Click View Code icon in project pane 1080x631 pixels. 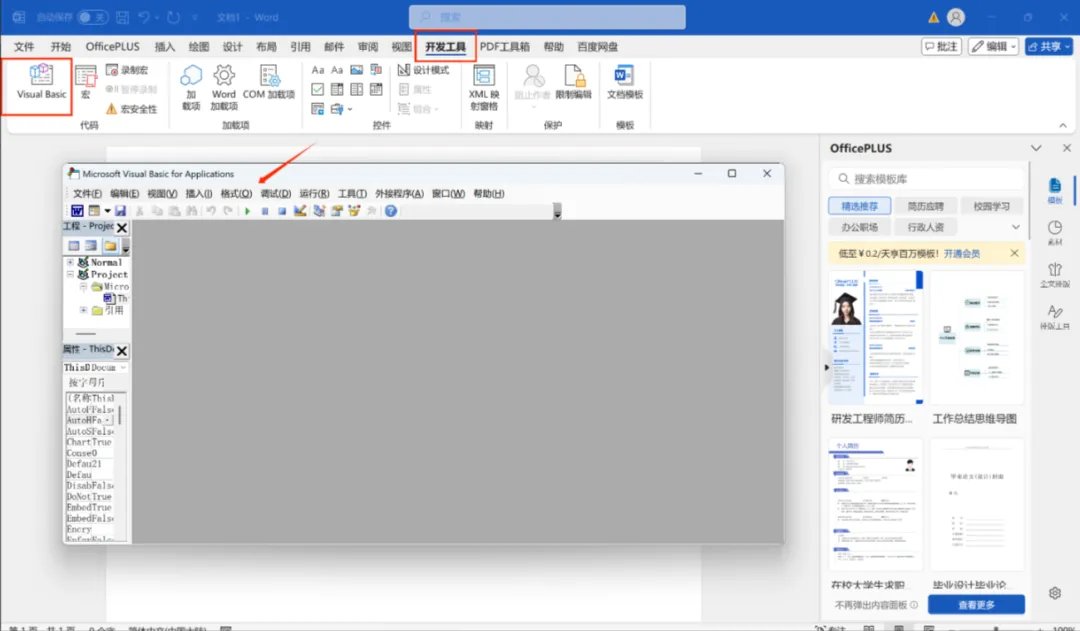(x=74, y=245)
